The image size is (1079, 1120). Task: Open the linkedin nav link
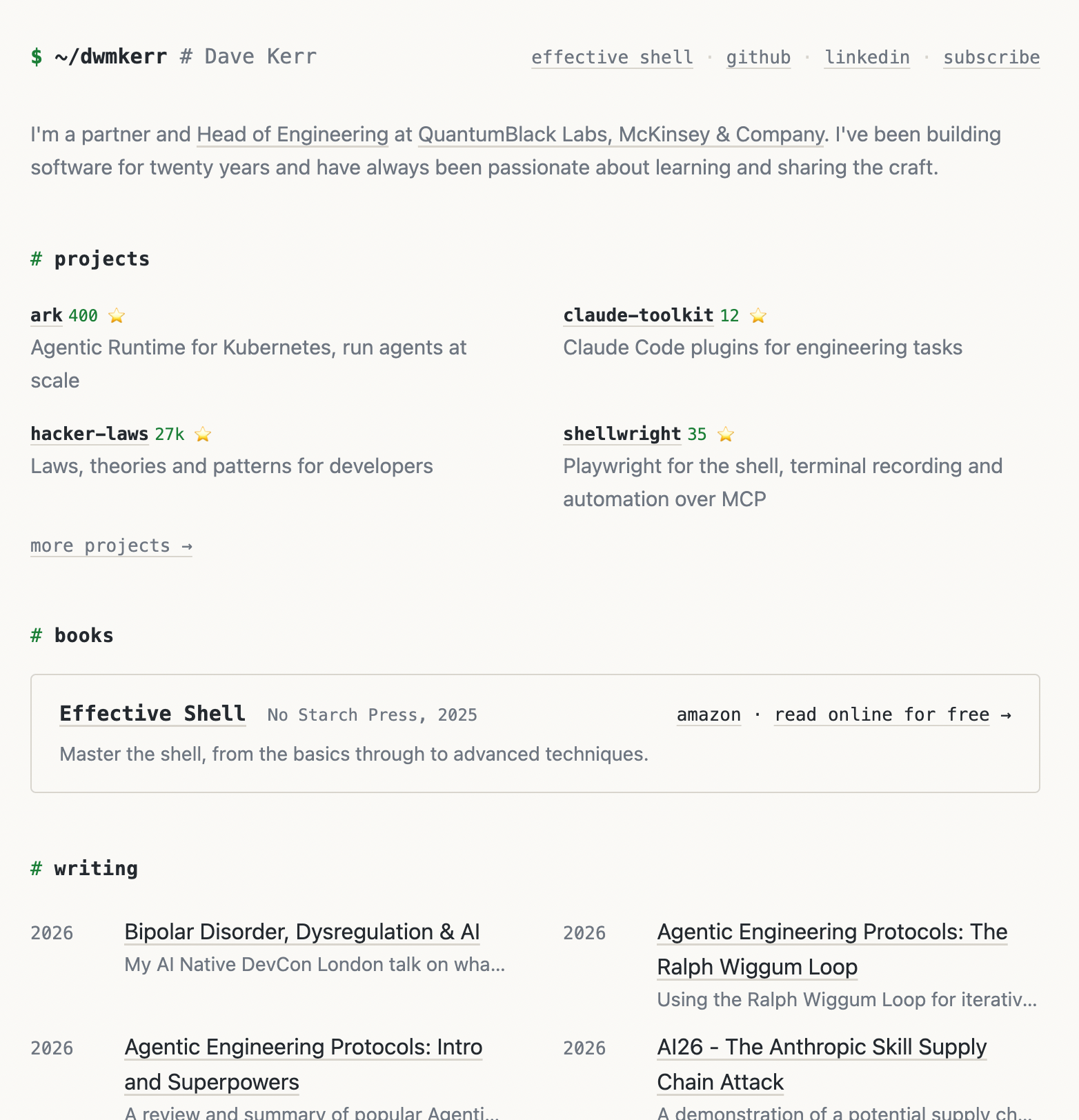click(867, 57)
